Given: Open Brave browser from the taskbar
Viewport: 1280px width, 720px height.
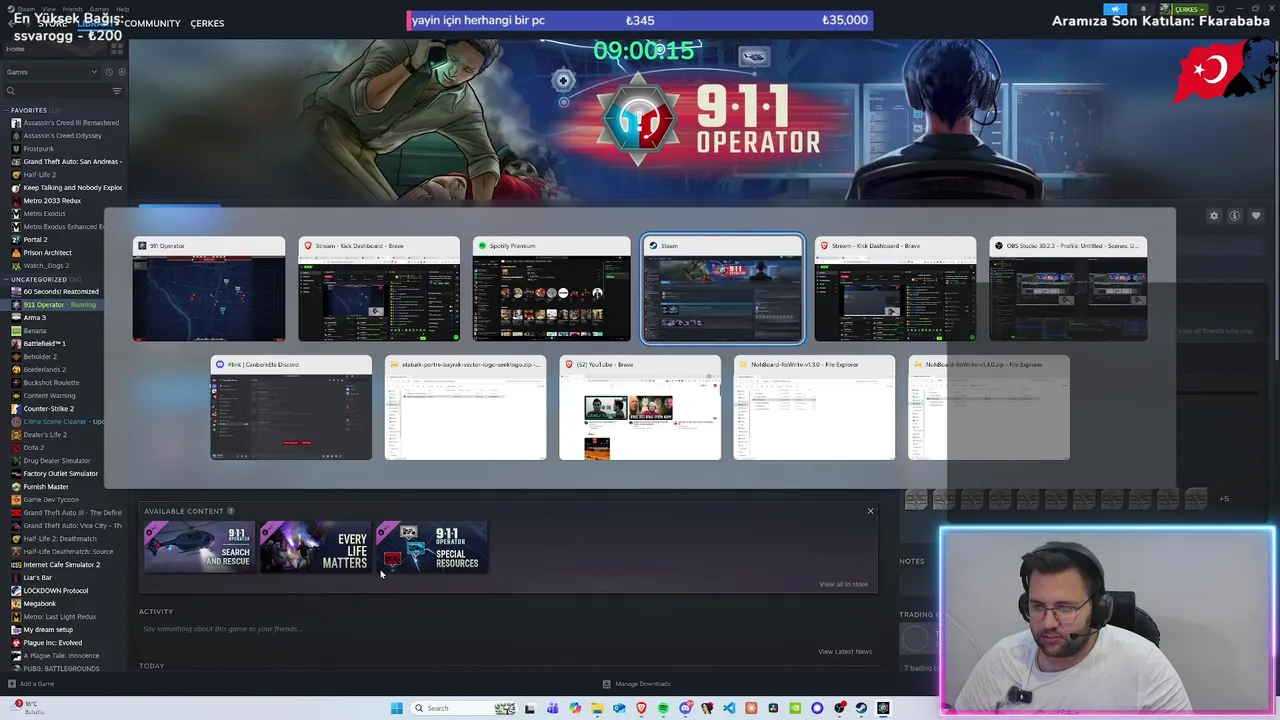Looking at the screenshot, I should point(641,708).
